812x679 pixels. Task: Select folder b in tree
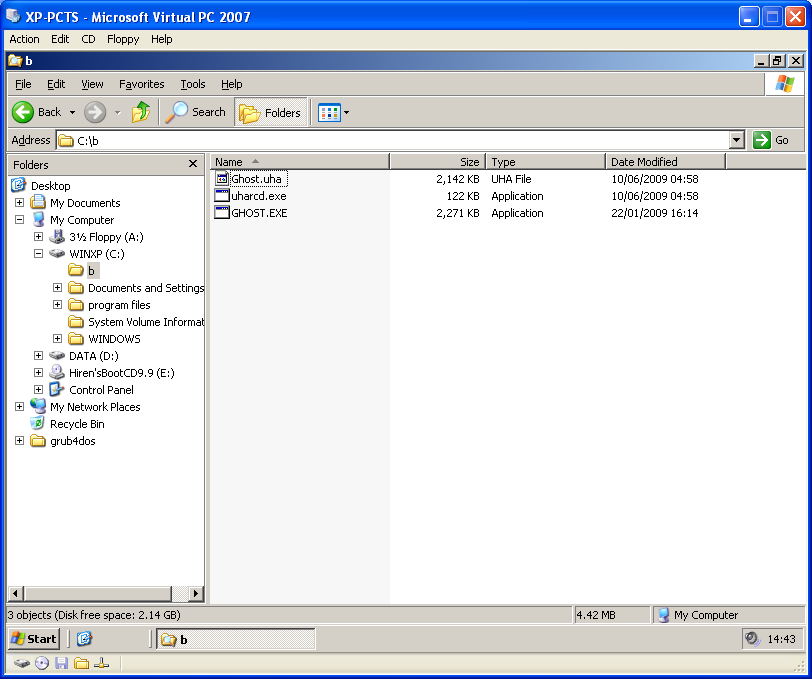click(x=91, y=271)
